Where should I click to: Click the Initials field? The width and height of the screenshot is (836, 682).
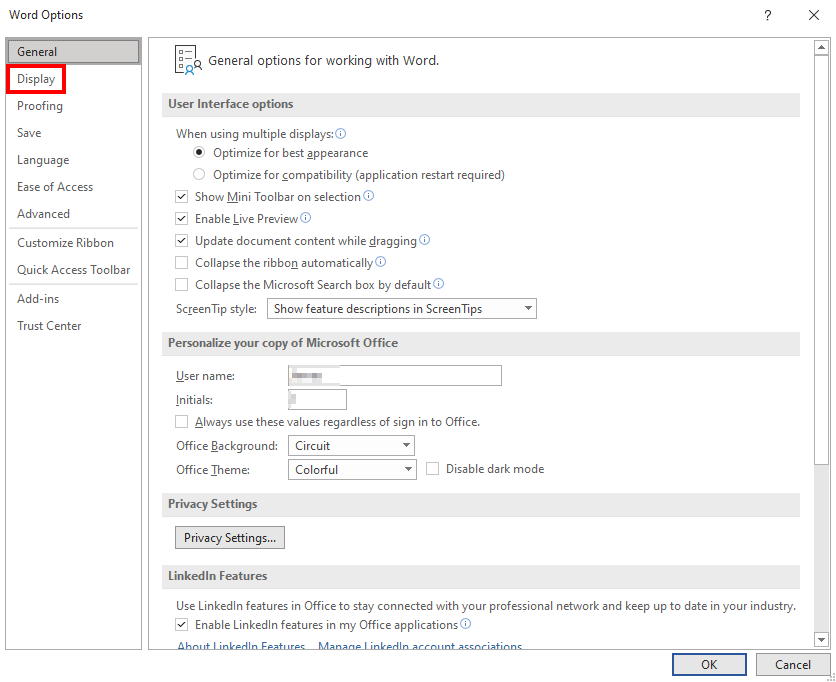(317, 399)
